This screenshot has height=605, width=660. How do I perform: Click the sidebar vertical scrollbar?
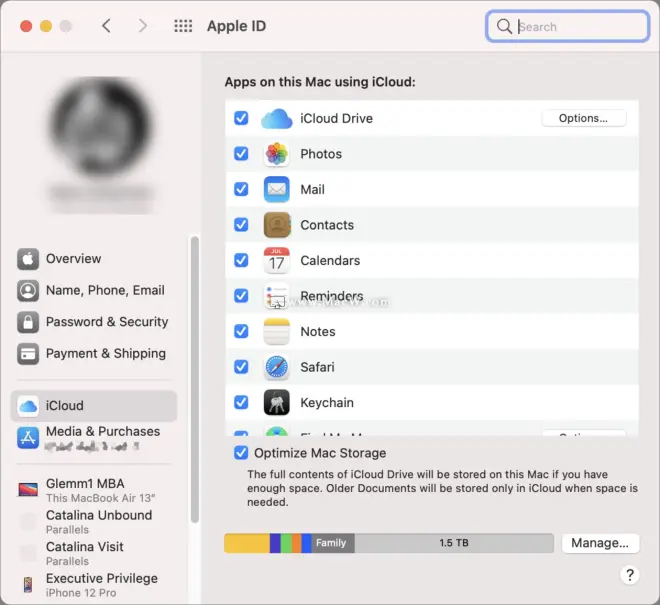194,379
